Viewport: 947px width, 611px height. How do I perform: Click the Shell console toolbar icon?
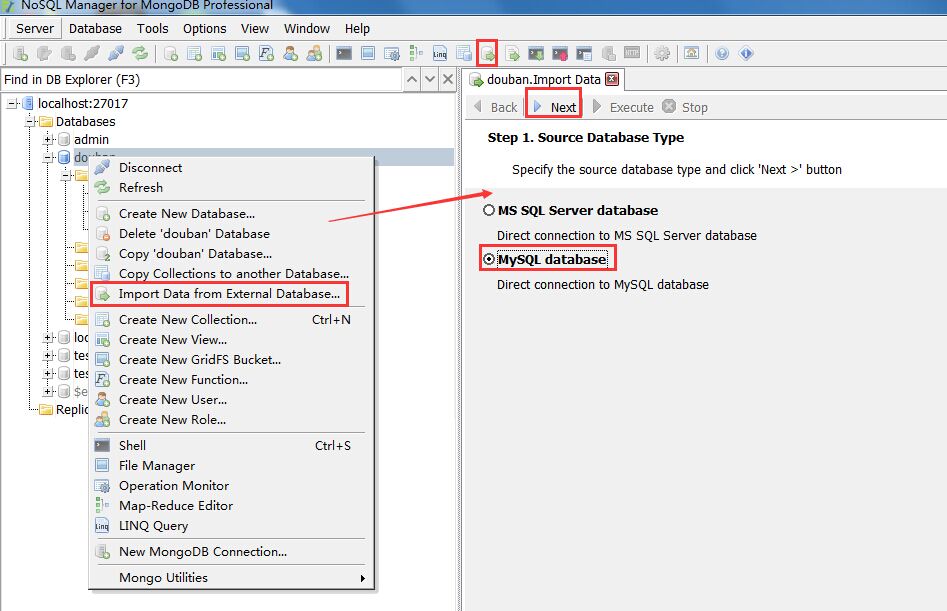tap(344, 53)
